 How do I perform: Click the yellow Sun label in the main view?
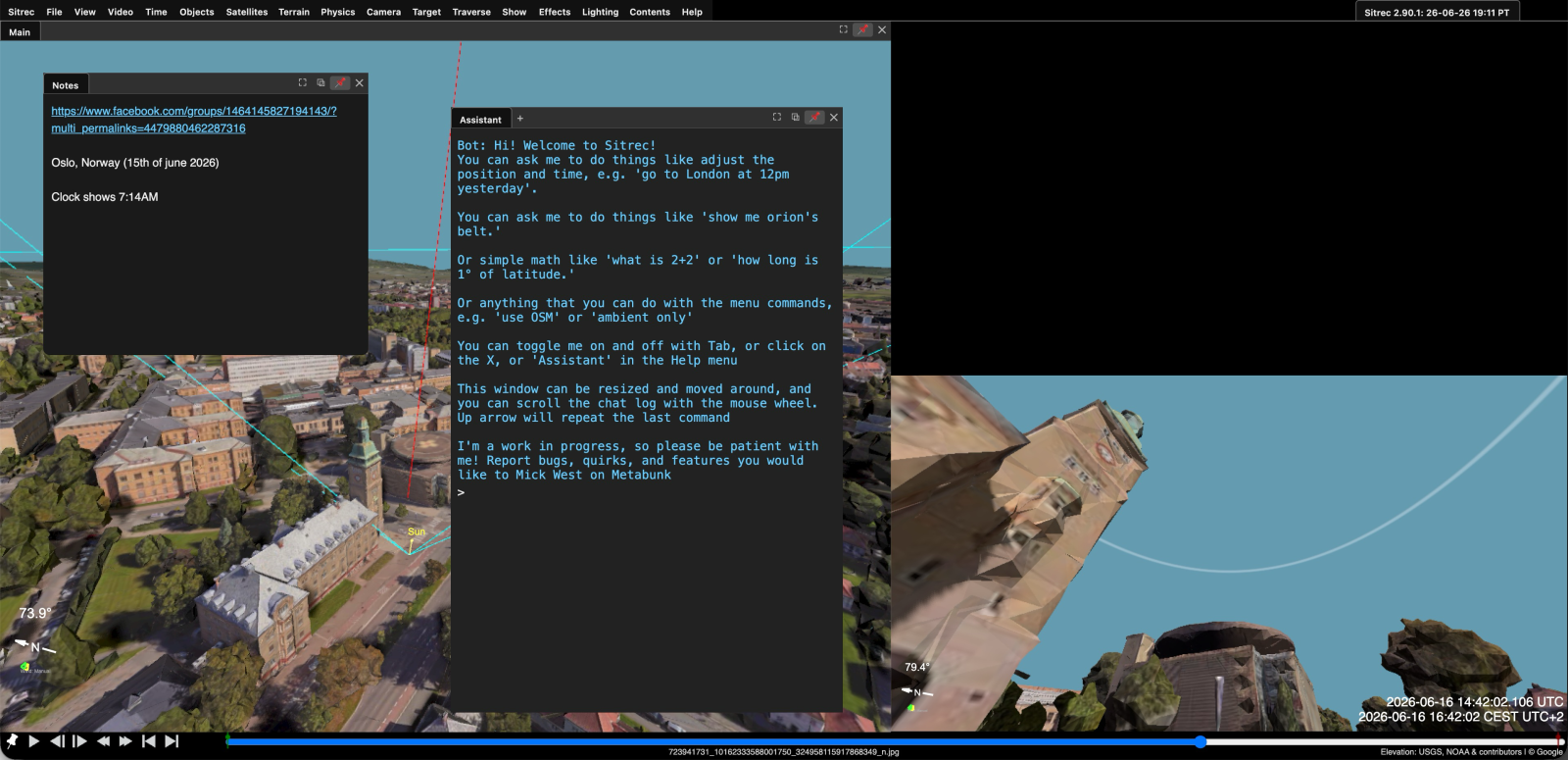tap(416, 532)
